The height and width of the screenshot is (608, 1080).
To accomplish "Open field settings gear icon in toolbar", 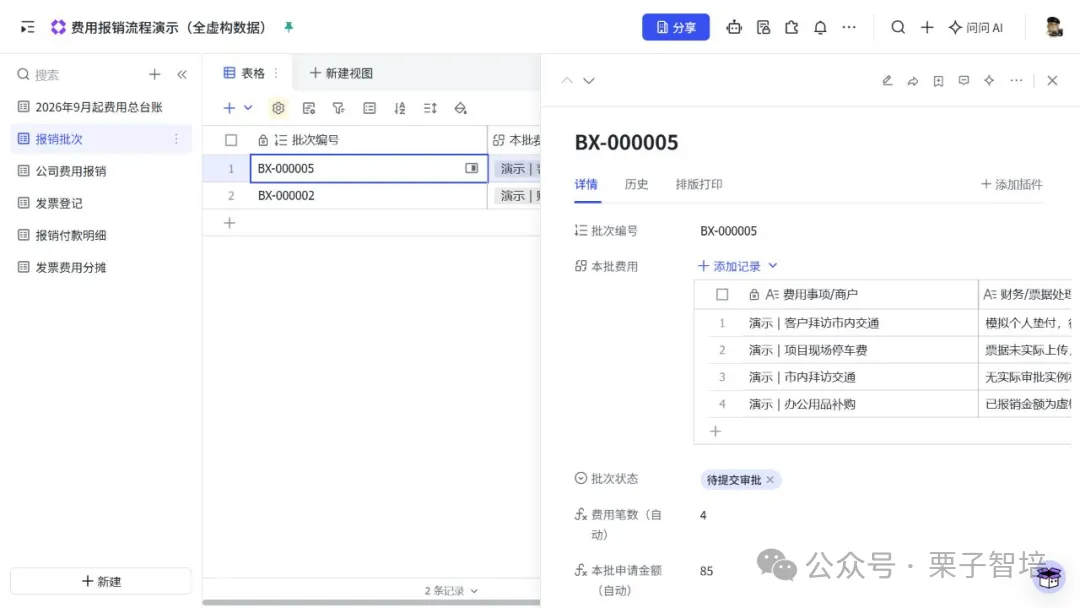I will [x=278, y=108].
